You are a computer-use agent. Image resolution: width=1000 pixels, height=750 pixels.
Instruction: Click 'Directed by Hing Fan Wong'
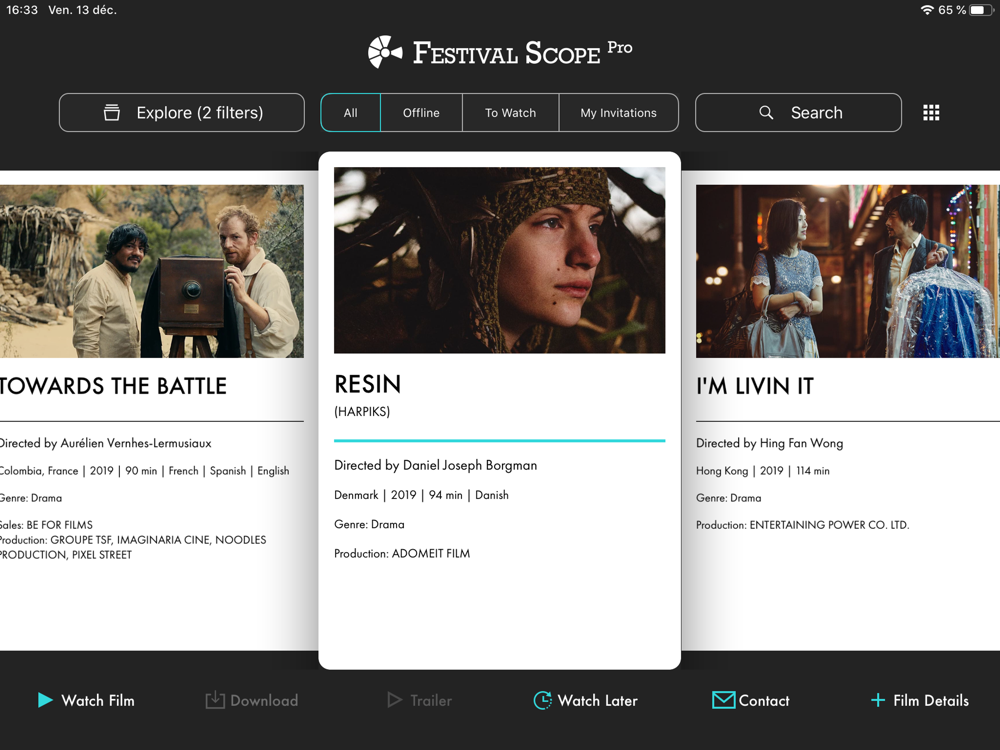click(x=769, y=443)
